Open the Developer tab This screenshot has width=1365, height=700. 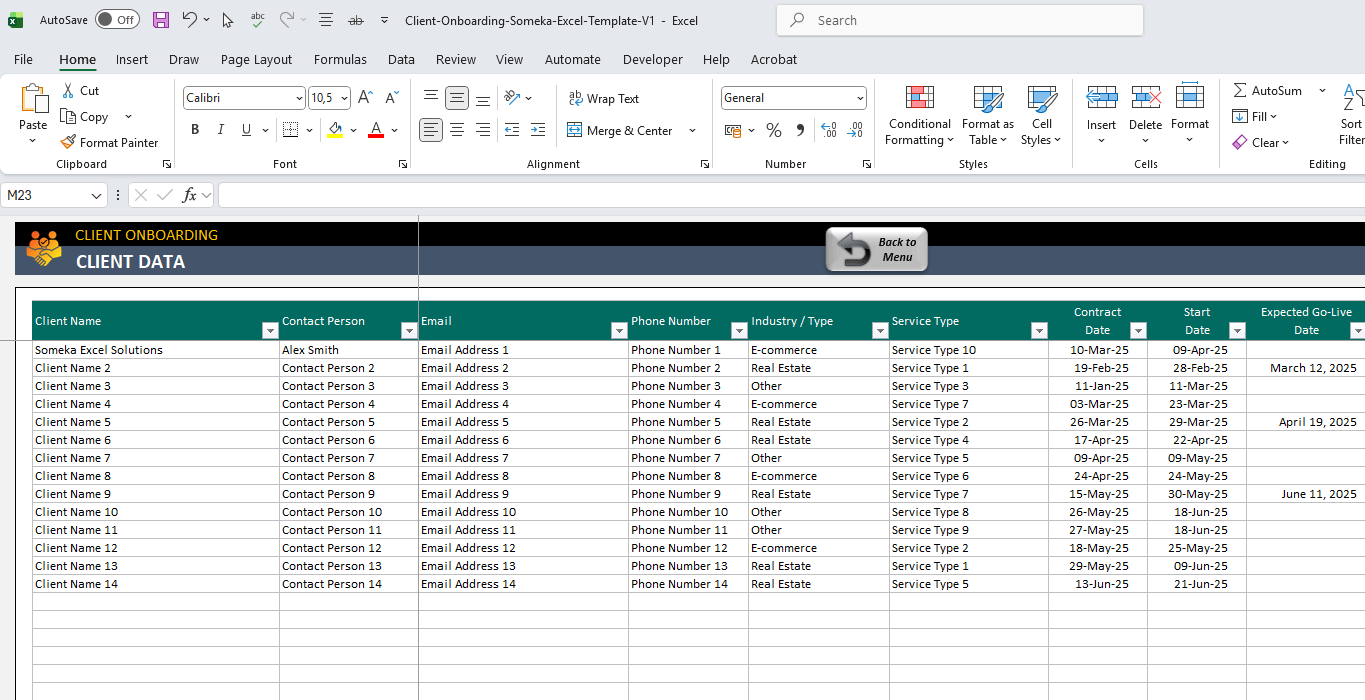[652, 60]
